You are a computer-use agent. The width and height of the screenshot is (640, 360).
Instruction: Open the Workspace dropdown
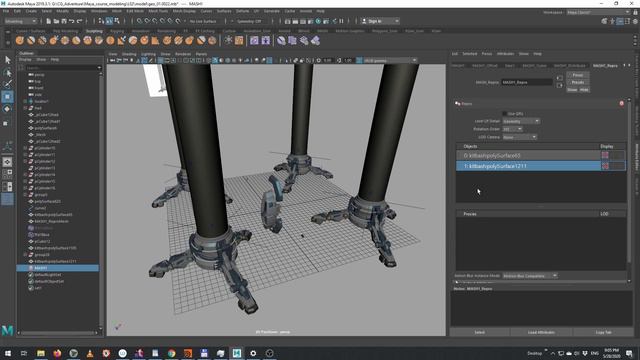598,12
